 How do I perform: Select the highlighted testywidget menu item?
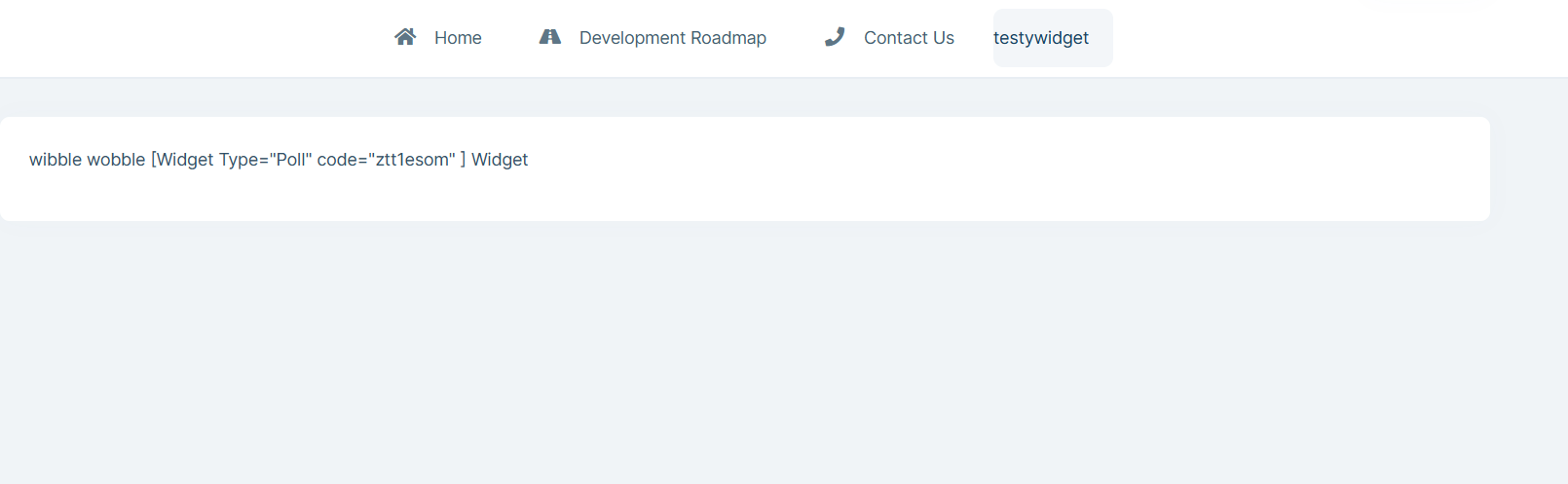pos(1041,38)
